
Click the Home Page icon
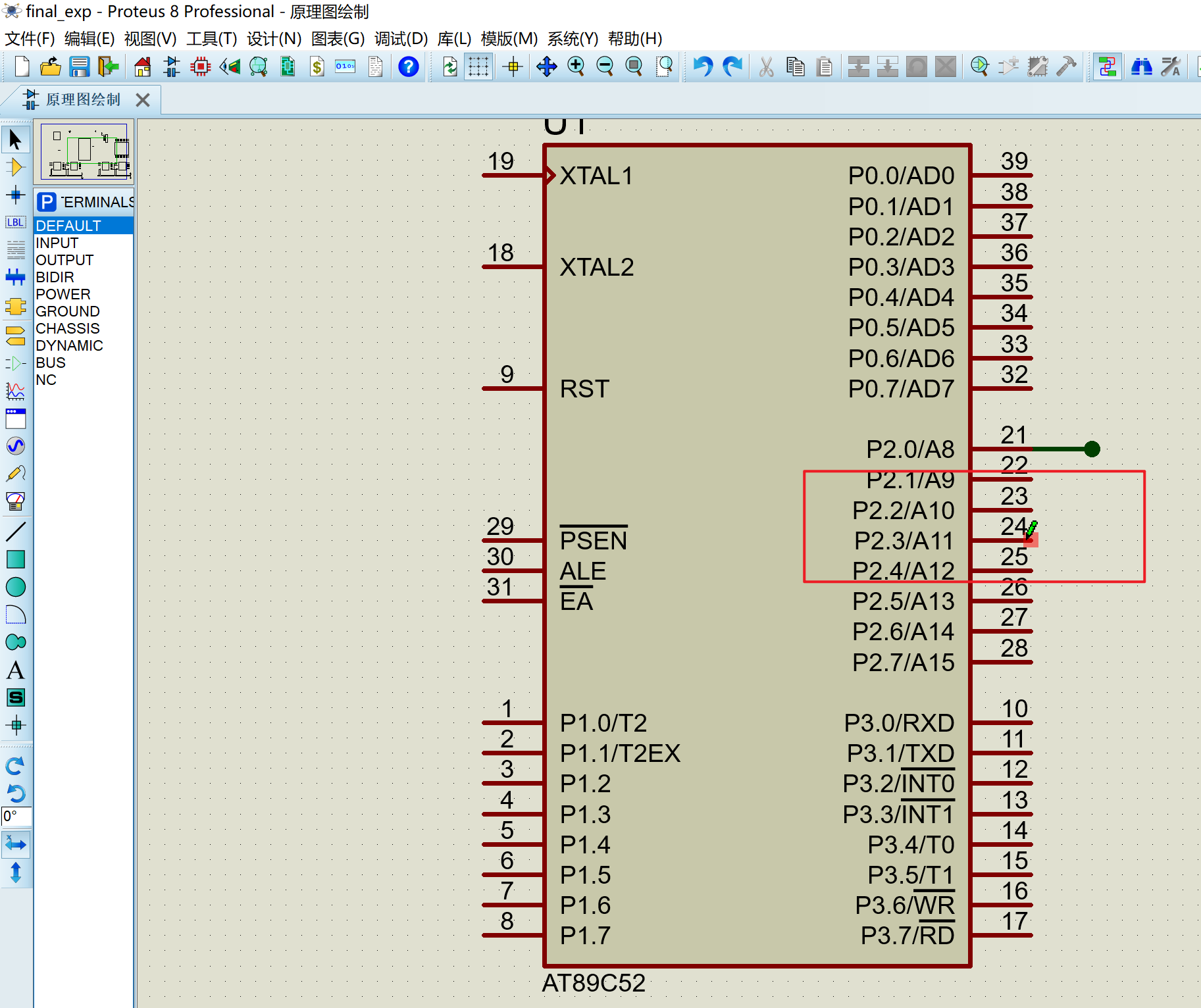(143, 66)
